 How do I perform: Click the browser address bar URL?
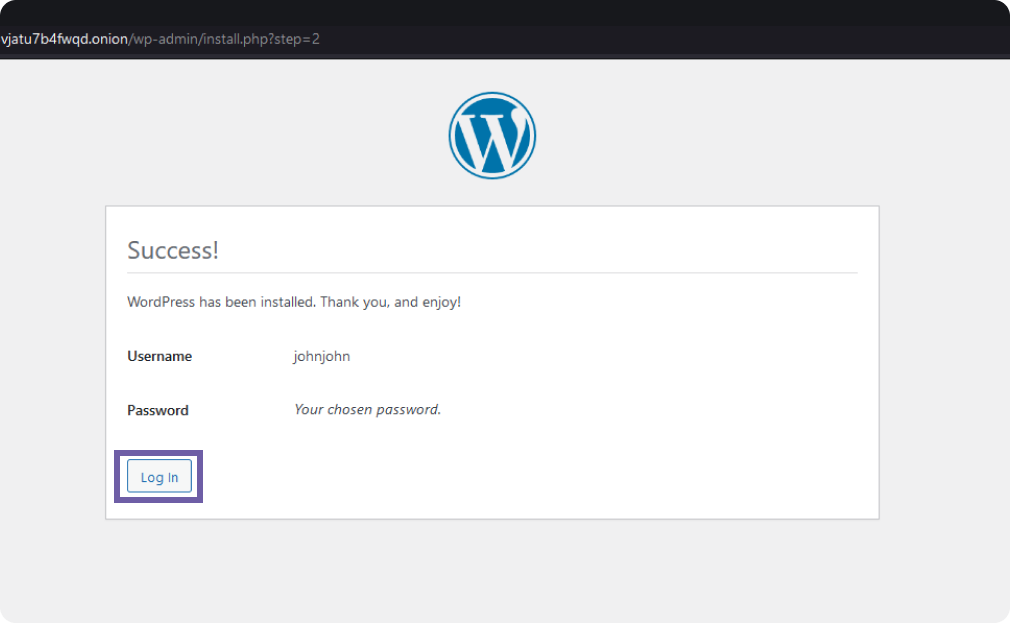click(x=160, y=39)
